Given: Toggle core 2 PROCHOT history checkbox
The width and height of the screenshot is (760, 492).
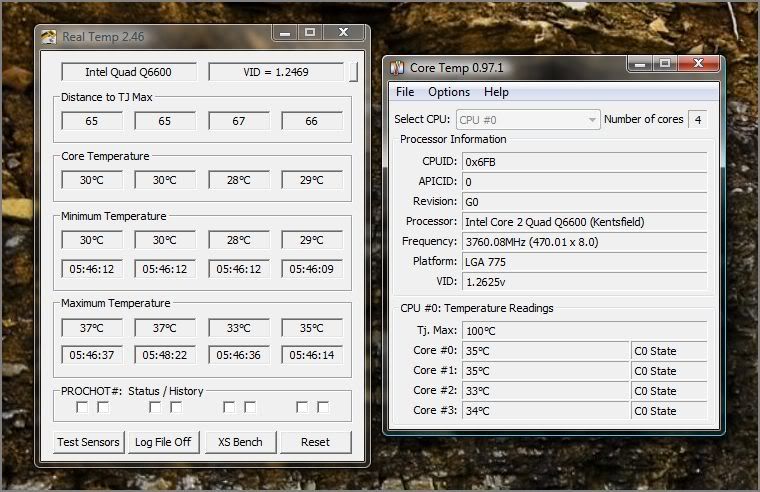Looking at the screenshot, I should tap(250, 407).
